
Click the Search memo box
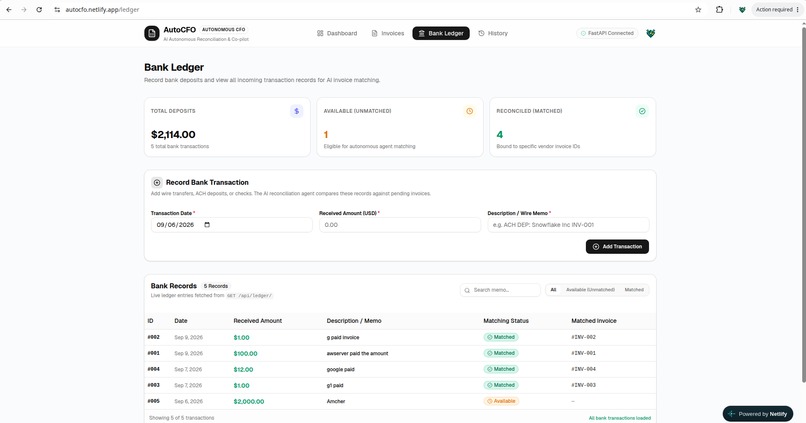pos(500,290)
